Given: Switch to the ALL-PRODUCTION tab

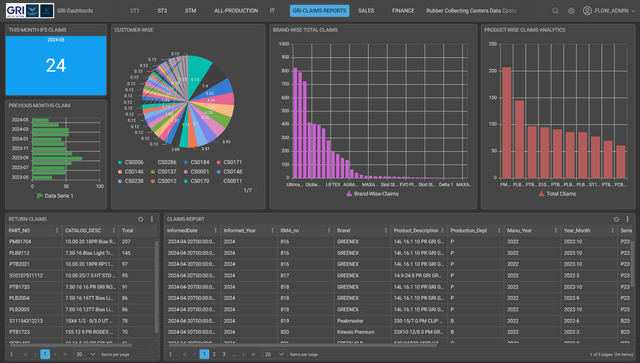Looking at the screenshot, I should [x=236, y=11].
